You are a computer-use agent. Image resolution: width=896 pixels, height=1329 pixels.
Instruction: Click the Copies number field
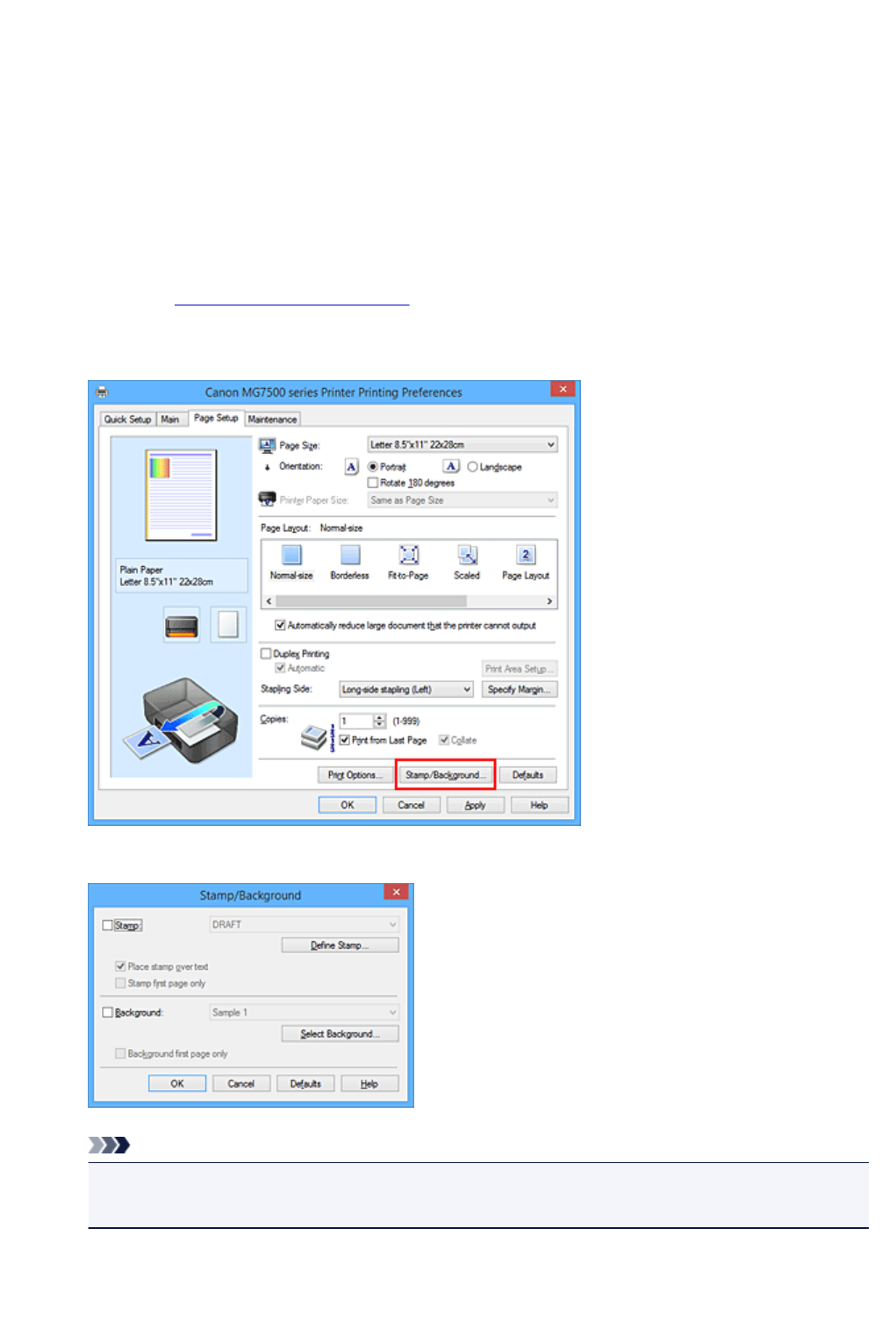(x=356, y=721)
